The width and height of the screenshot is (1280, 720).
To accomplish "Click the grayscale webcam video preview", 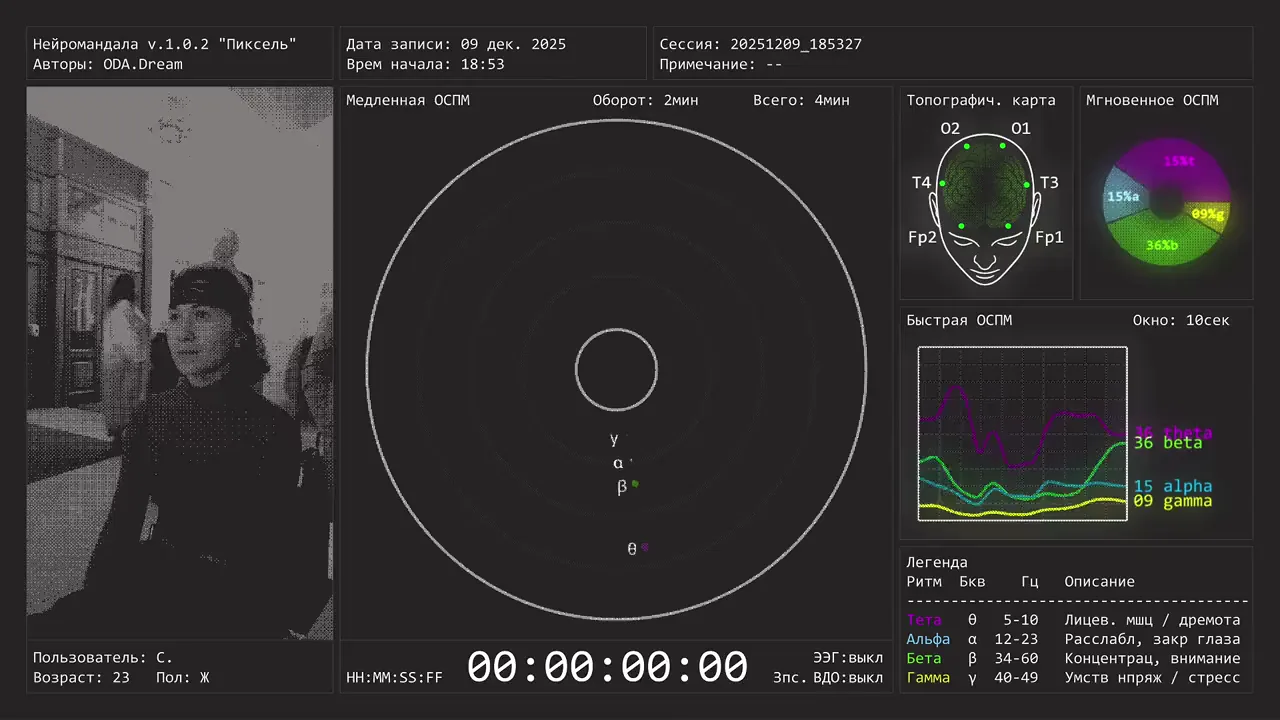I will [180, 363].
